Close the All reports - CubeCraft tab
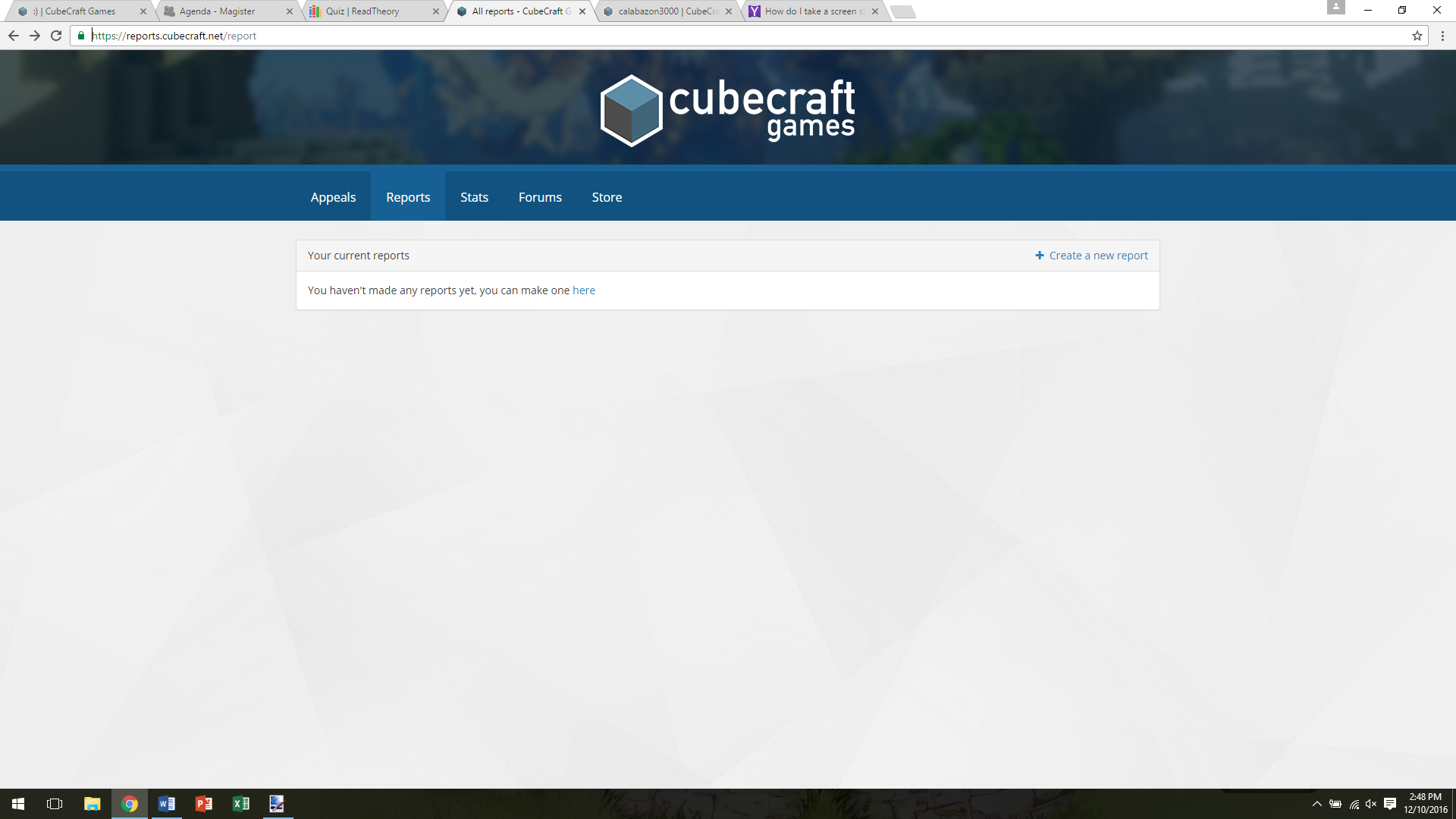The image size is (1456, 819). (x=582, y=11)
